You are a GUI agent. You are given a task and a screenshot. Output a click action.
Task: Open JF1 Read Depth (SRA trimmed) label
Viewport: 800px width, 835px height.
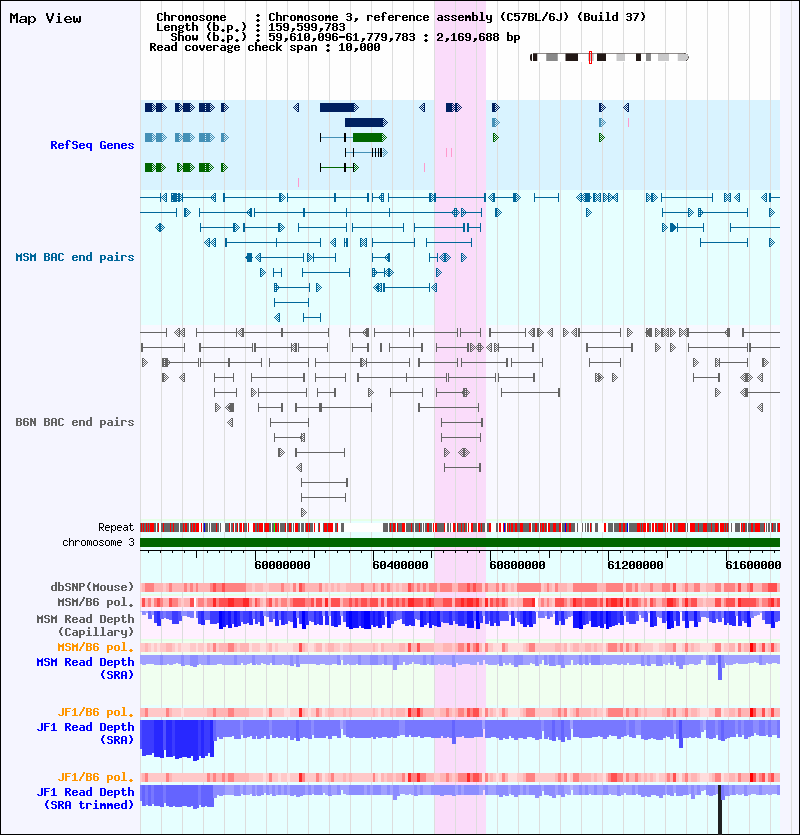click(x=85, y=798)
